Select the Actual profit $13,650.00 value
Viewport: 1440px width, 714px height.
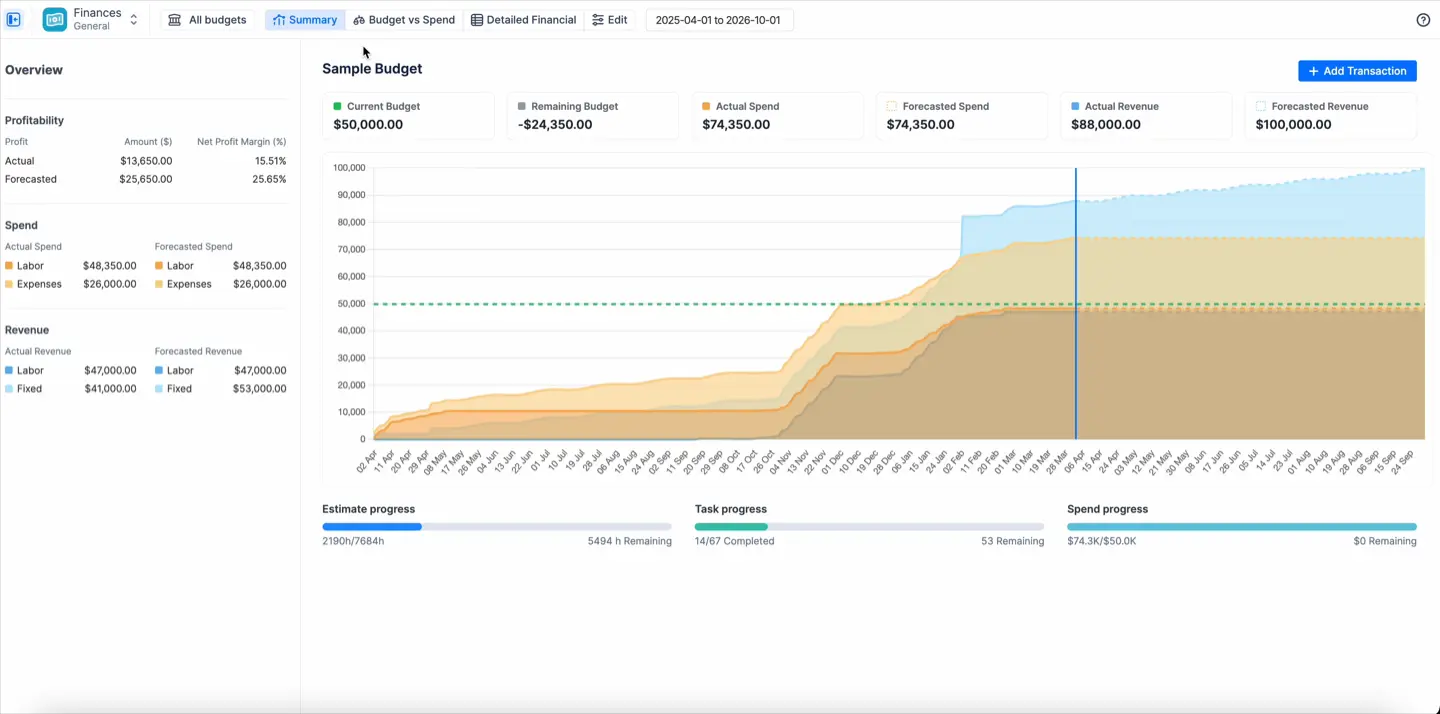(x=146, y=161)
